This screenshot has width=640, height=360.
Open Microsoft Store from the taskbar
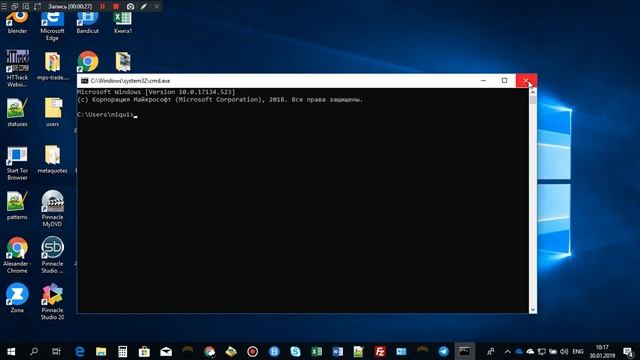point(144,351)
